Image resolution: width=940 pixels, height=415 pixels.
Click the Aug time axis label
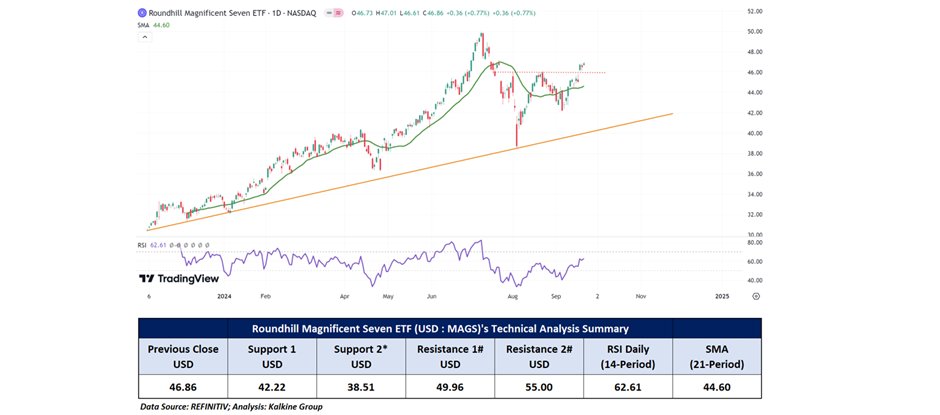click(x=512, y=296)
